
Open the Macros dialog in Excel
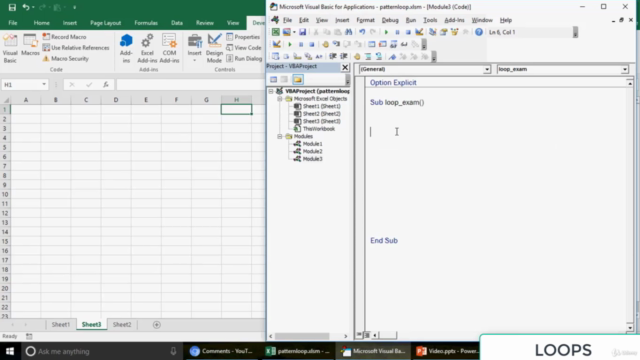point(30,46)
